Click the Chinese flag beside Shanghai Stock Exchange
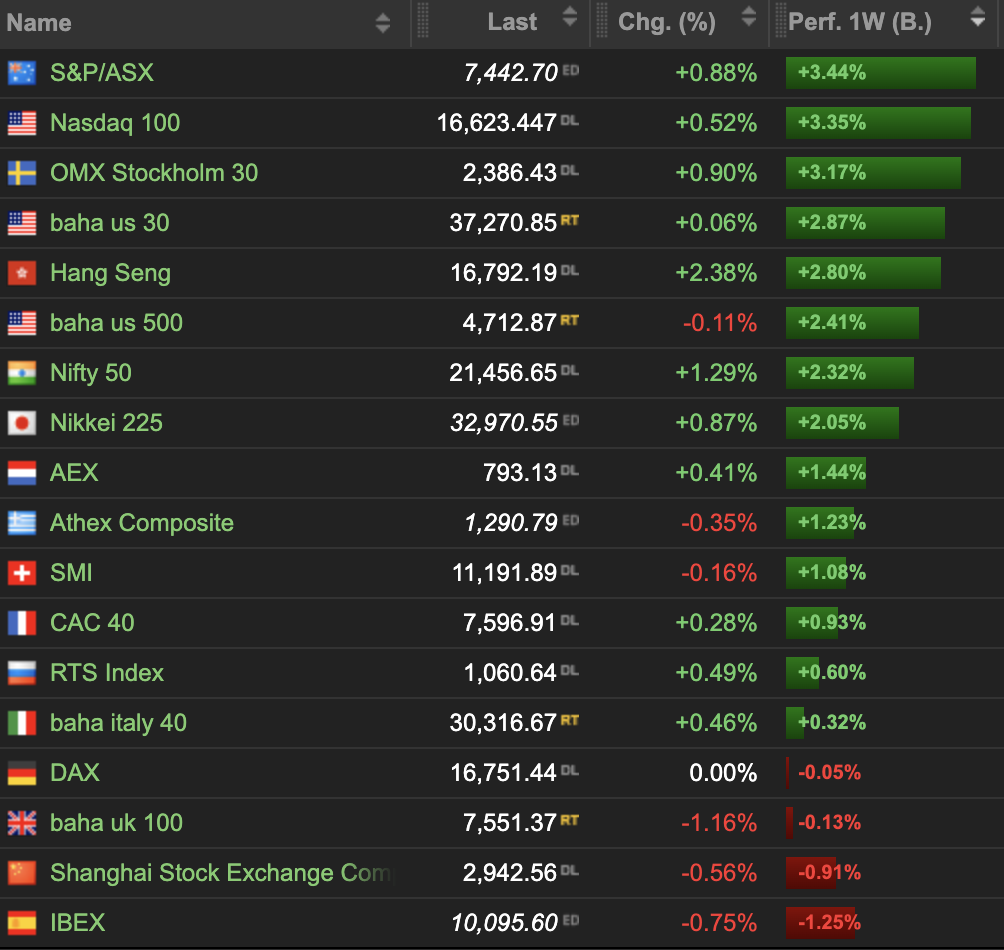Image resolution: width=1004 pixels, height=950 pixels. point(22,873)
